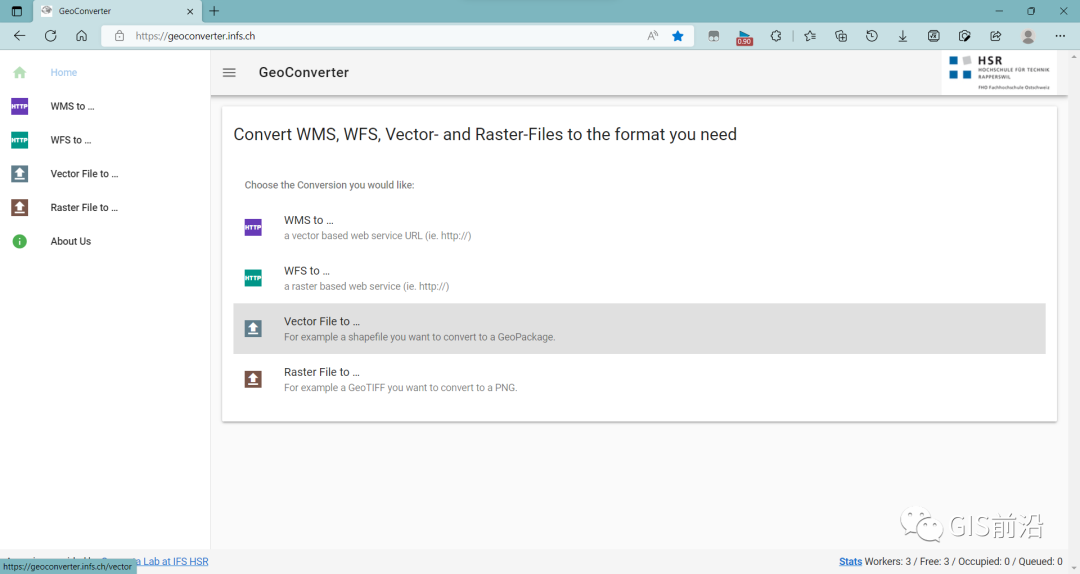
Task: Open the favorites list toolbar icon
Action: point(810,36)
